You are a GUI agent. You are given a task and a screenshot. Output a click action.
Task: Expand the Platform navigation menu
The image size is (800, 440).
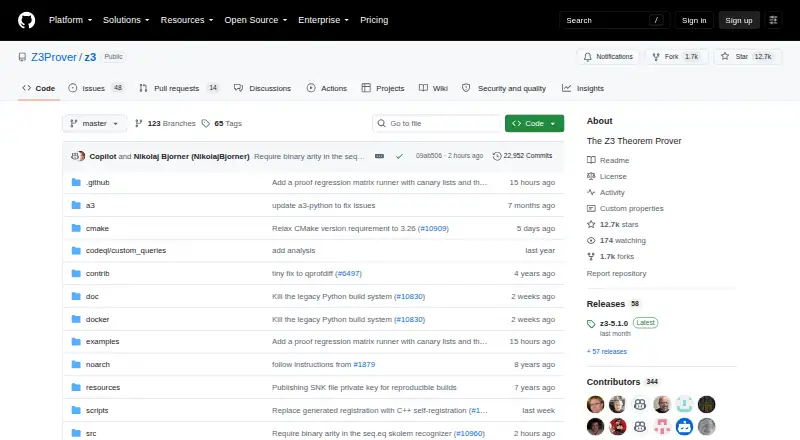click(x=70, y=20)
